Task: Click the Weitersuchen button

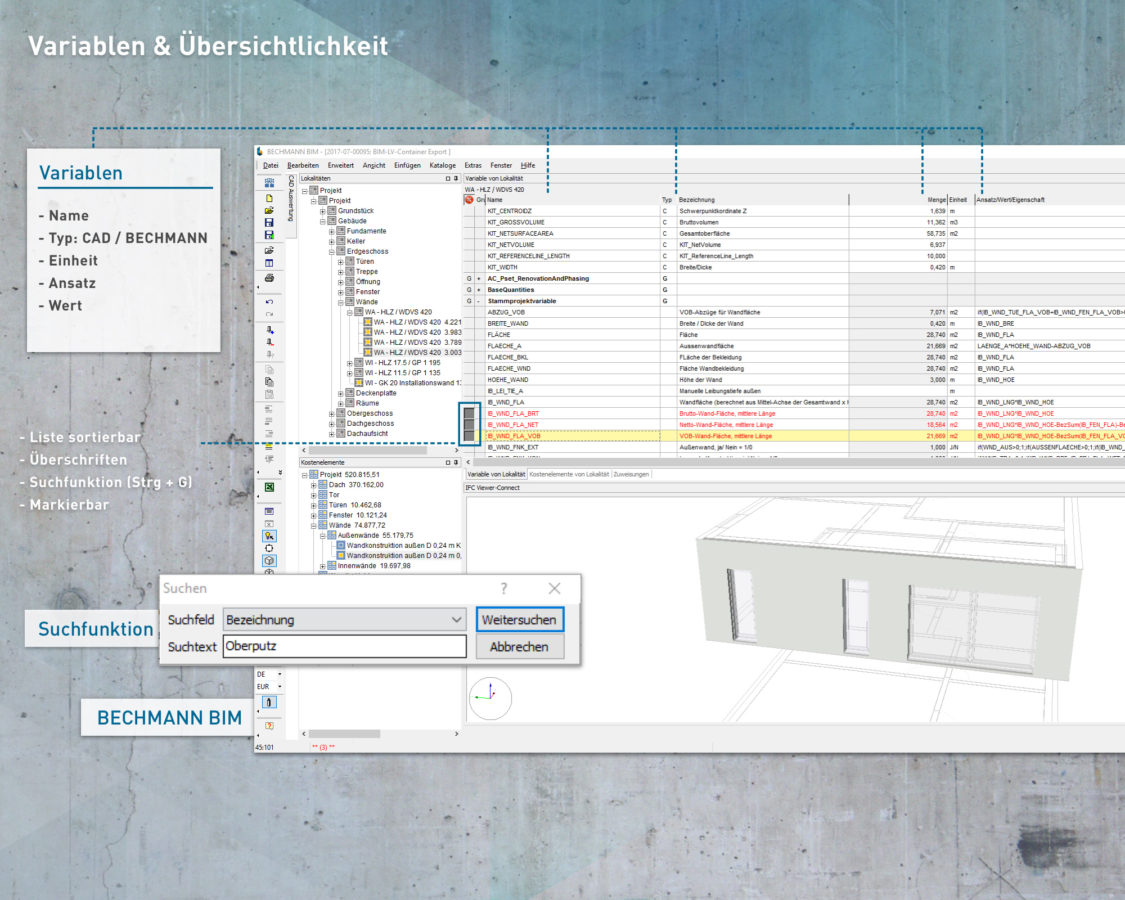Action: pyautogui.click(x=519, y=619)
